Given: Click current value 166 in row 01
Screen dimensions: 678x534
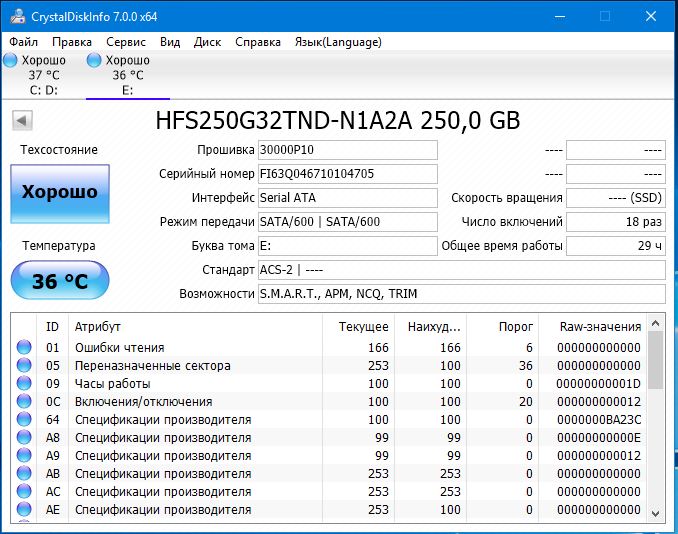Looking at the screenshot, I should 378,348.
